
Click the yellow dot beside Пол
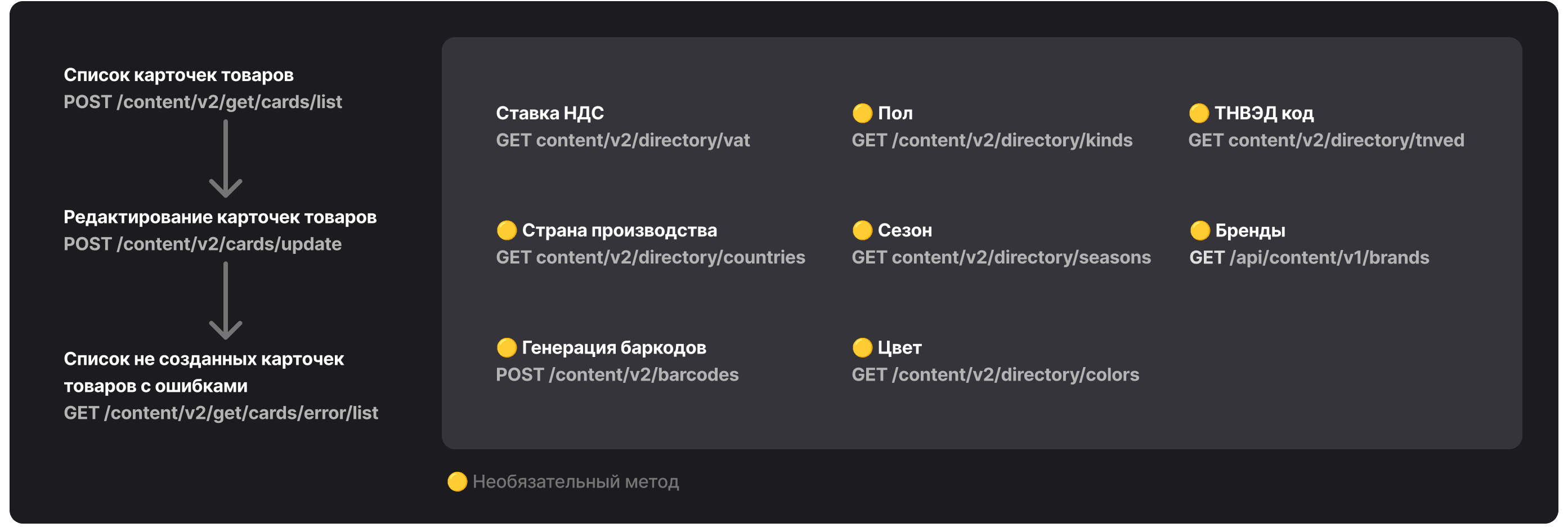(x=862, y=113)
